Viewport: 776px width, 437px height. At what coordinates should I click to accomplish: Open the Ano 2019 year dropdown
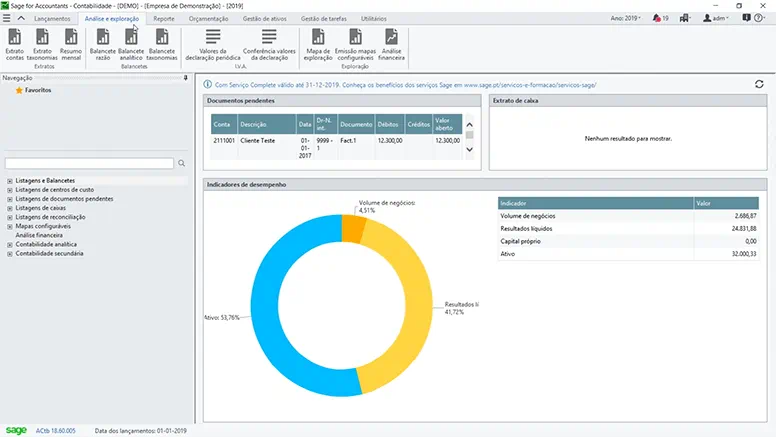coord(625,18)
